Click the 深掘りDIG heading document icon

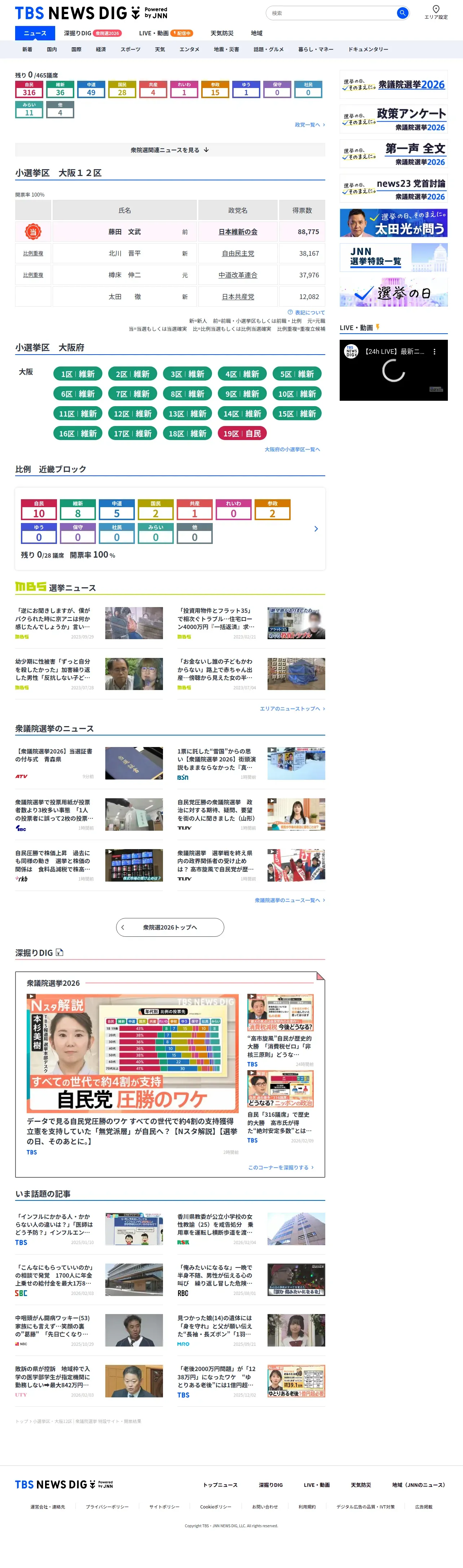(x=59, y=953)
